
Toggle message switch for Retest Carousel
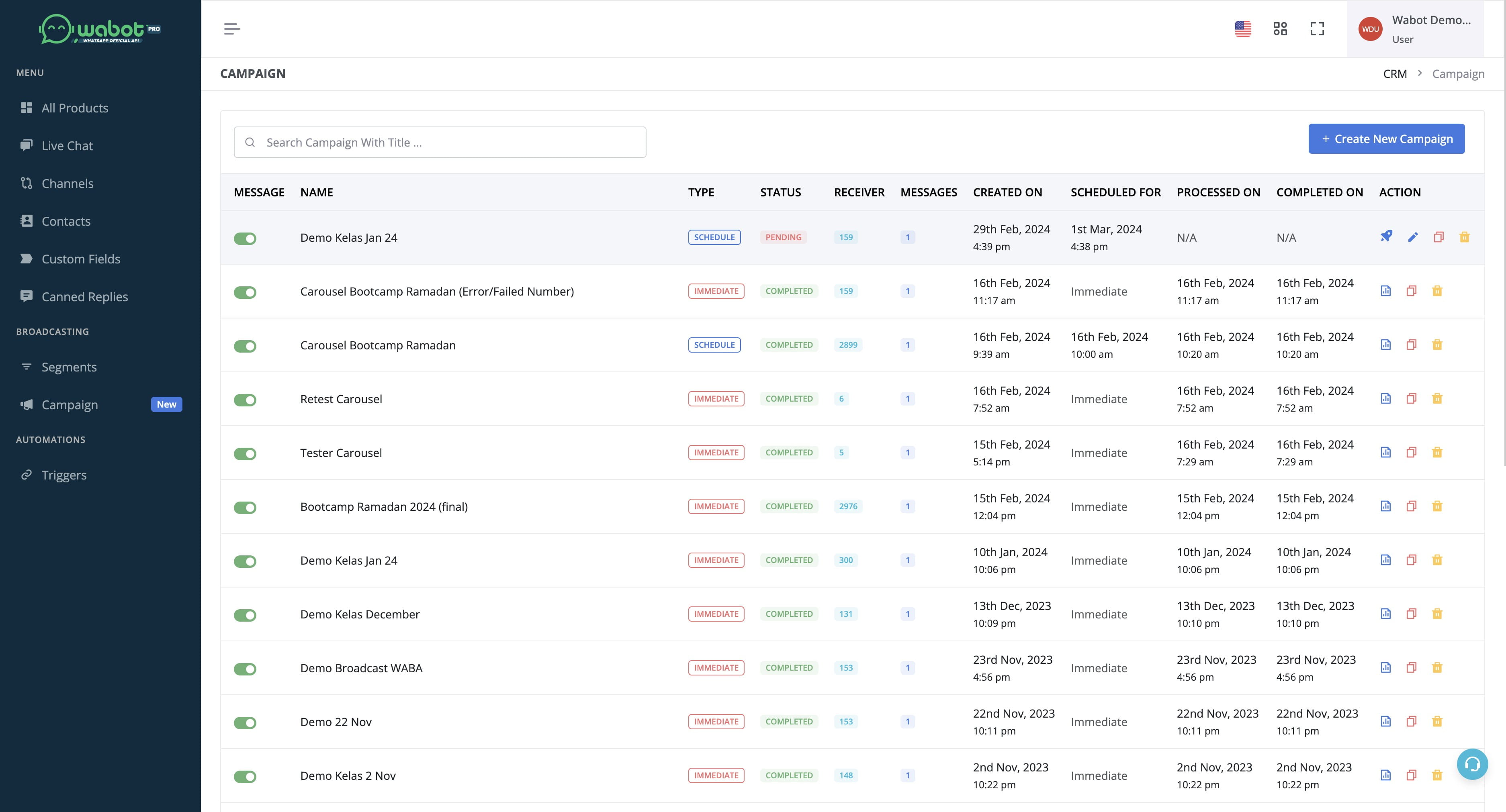[245, 400]
